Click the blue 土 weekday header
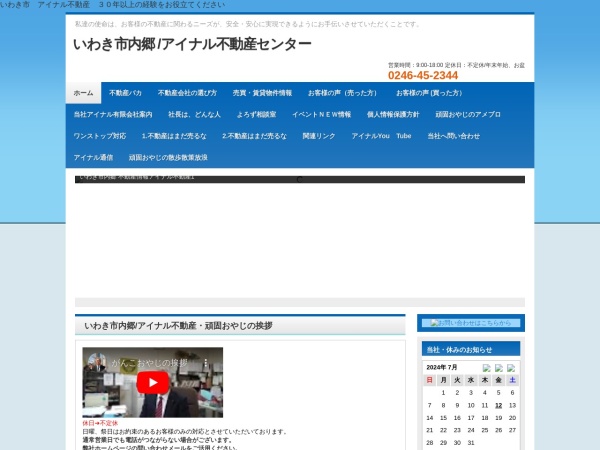Viewport: 600px width, 450px height. click(x=512, y=380)
